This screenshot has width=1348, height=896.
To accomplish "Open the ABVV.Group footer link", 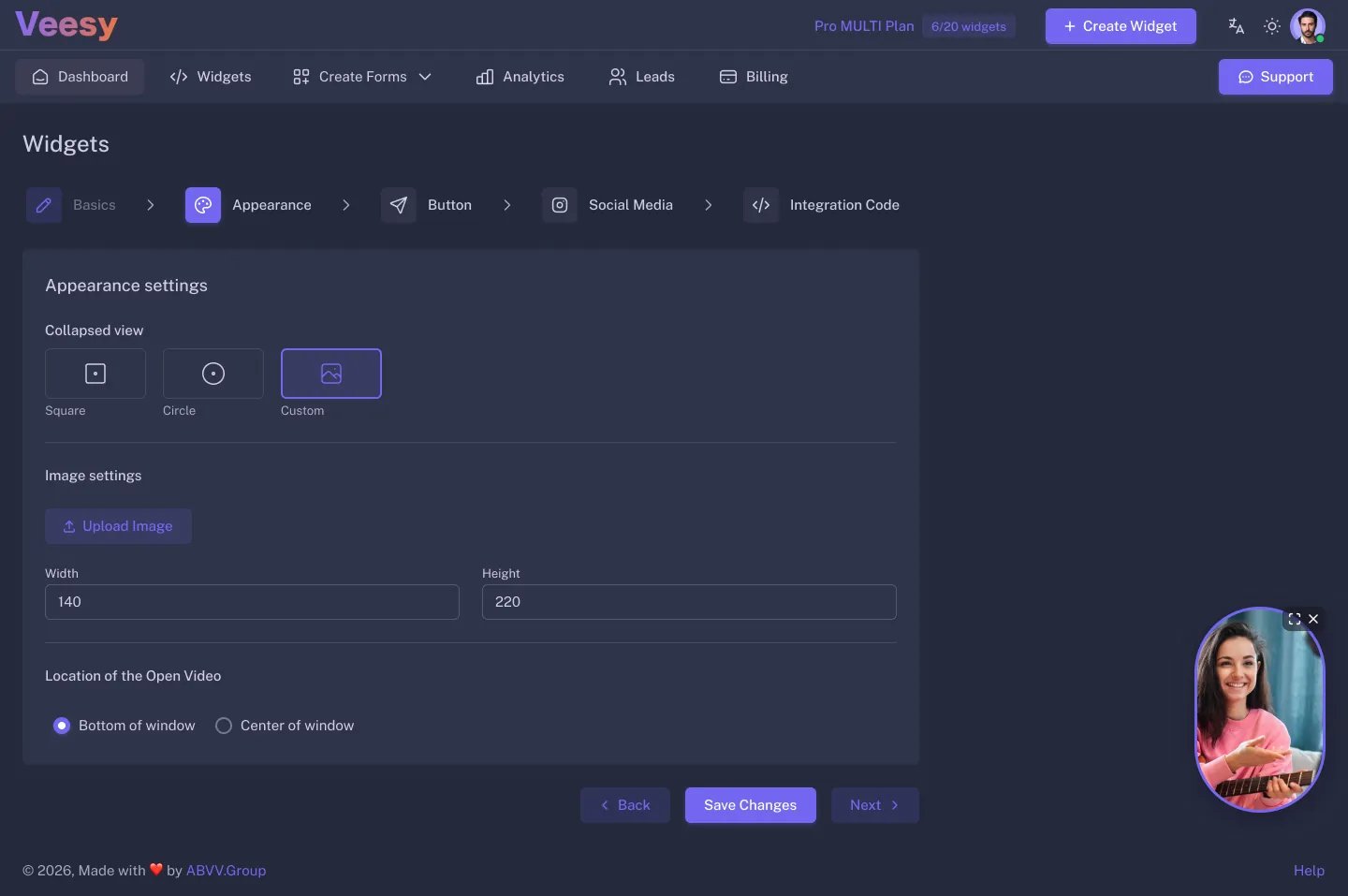I will (226, 871).
